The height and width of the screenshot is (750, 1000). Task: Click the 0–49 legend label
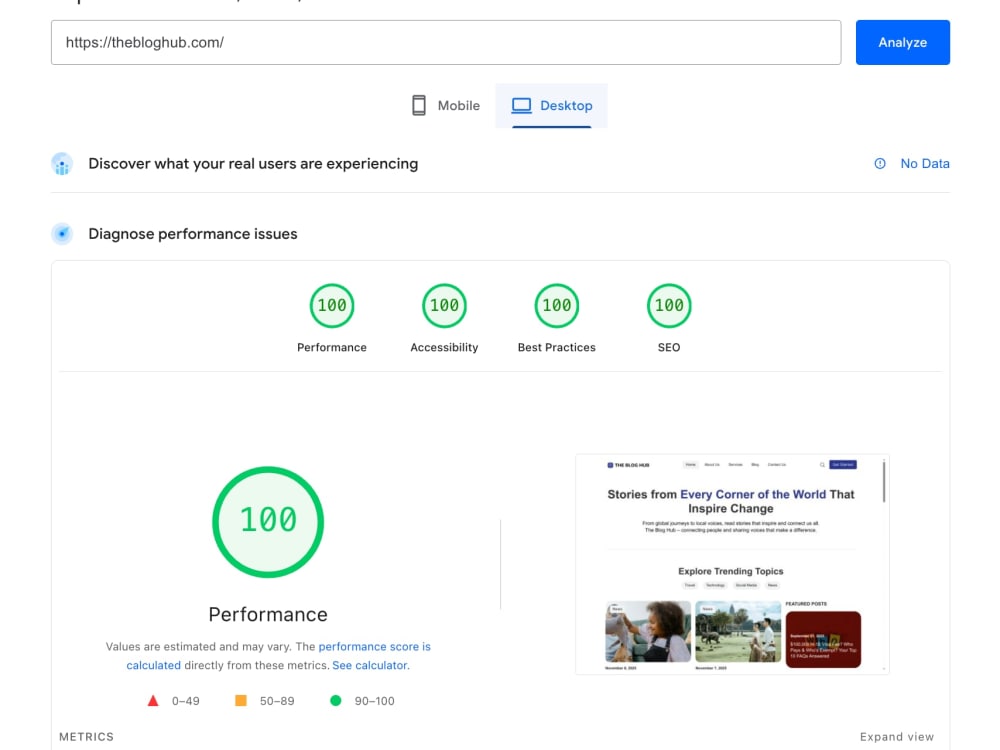[186, 701]
